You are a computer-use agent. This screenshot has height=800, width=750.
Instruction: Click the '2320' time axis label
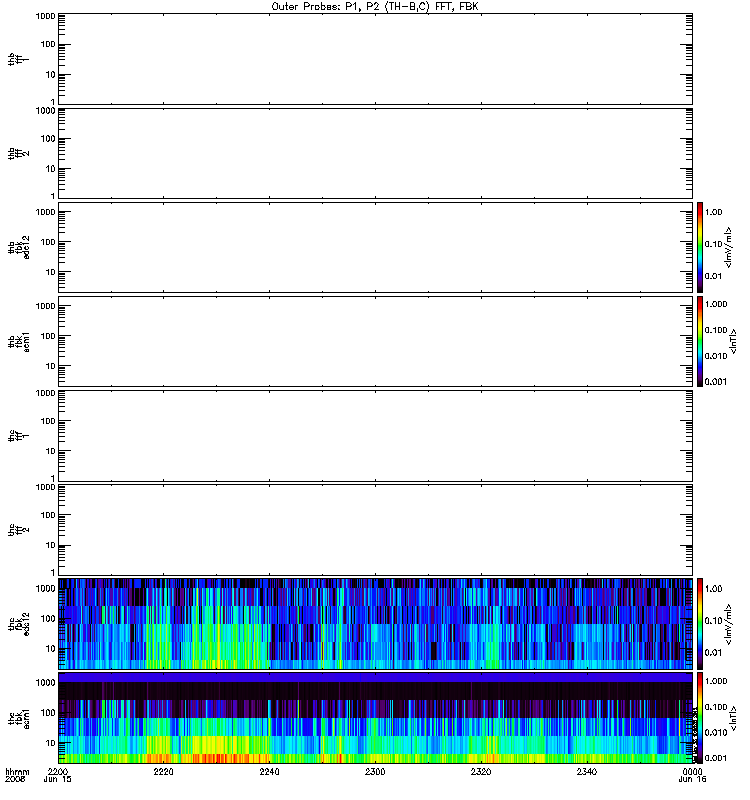coord(481,771)
